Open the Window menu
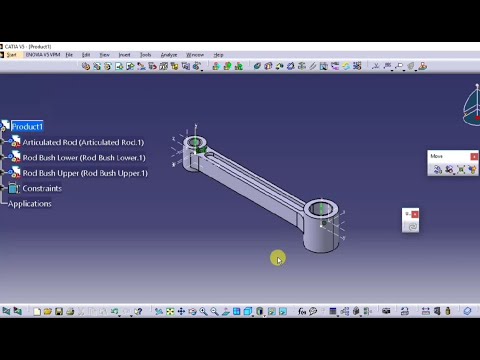 pyautogui.click(x=195, y=55)
